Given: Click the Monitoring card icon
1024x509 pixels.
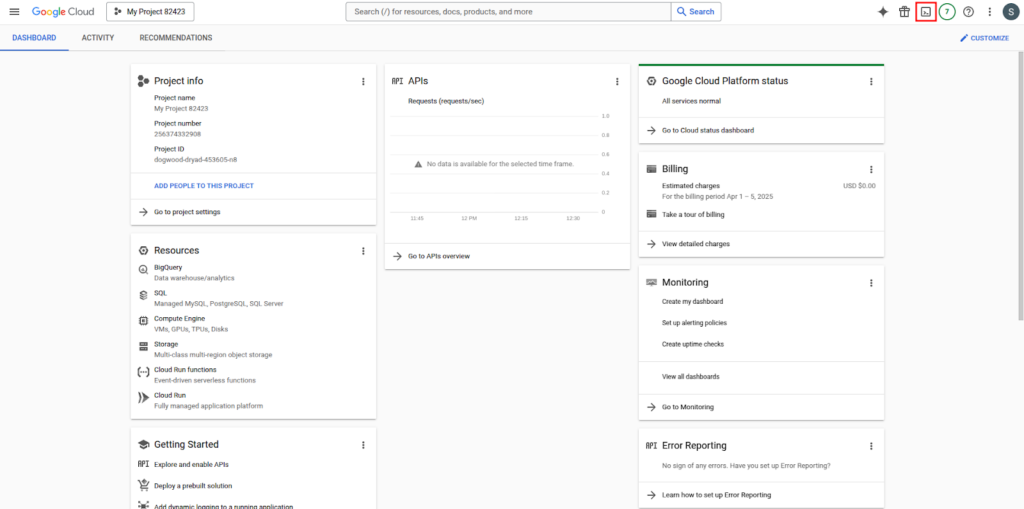Looking at the screenshot, I should pos(651,283).
